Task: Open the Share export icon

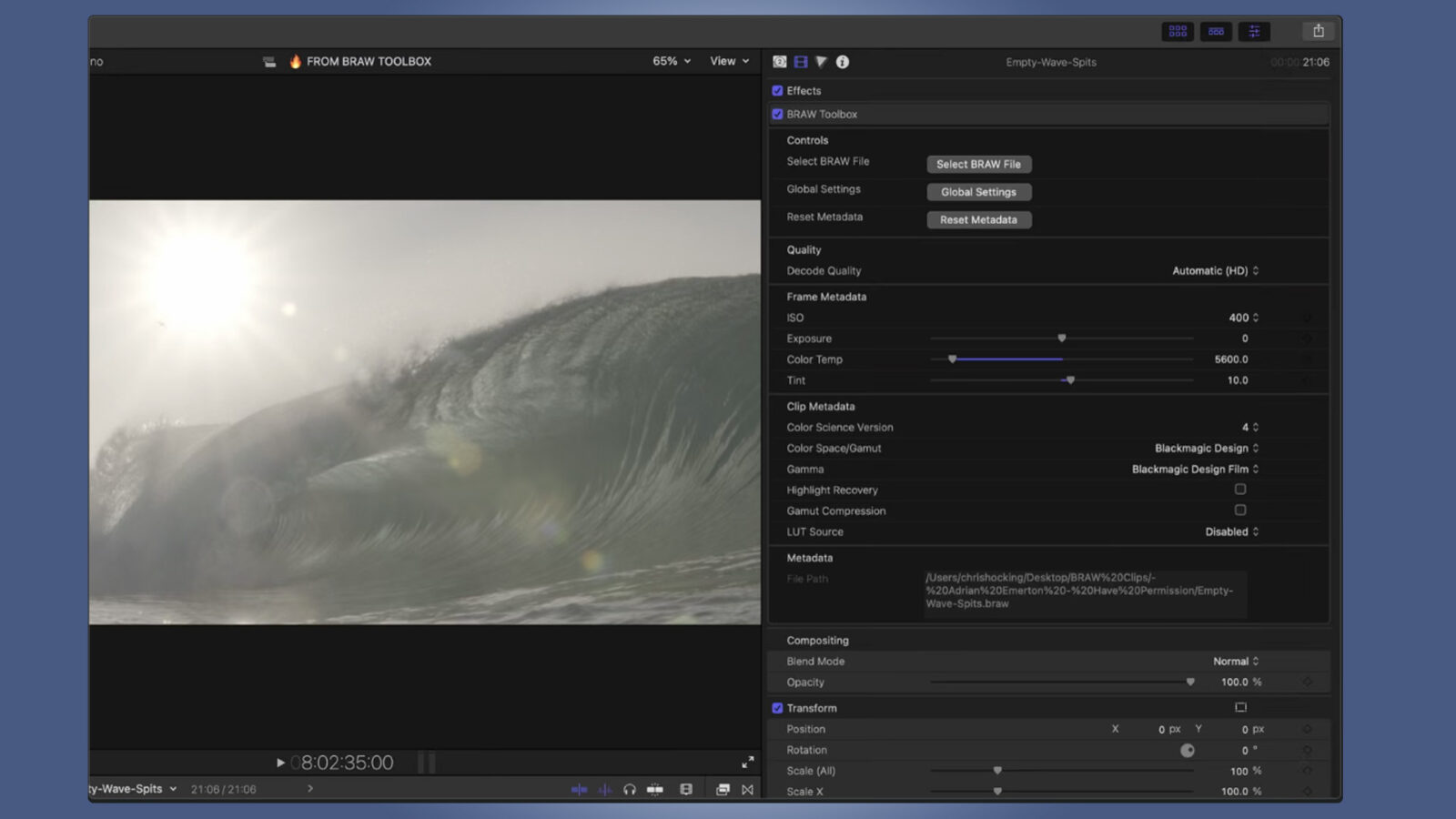Action: [1319, 31]
